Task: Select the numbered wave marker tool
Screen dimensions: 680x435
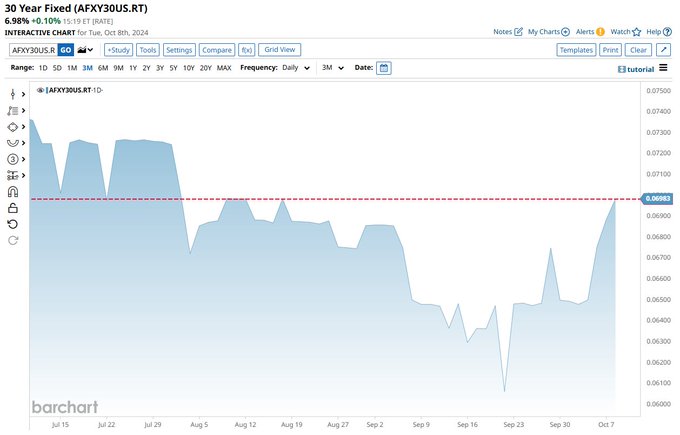Action: pos(13,159)
